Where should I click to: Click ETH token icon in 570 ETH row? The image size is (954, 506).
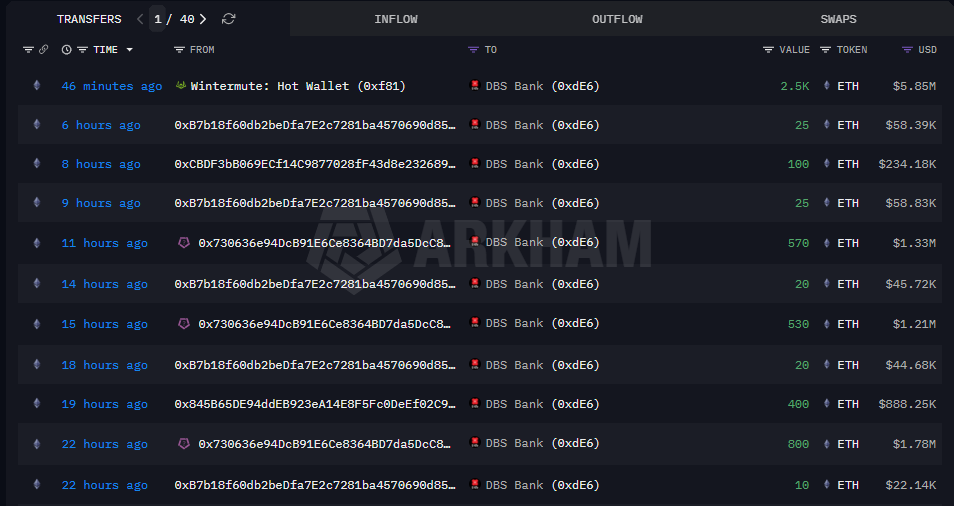[826, 242]
